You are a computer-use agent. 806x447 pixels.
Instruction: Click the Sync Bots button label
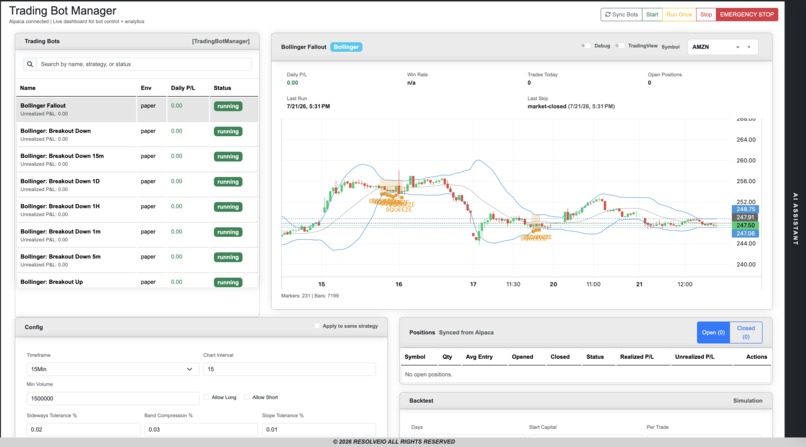pyautogui.click(x=625, y=14)
